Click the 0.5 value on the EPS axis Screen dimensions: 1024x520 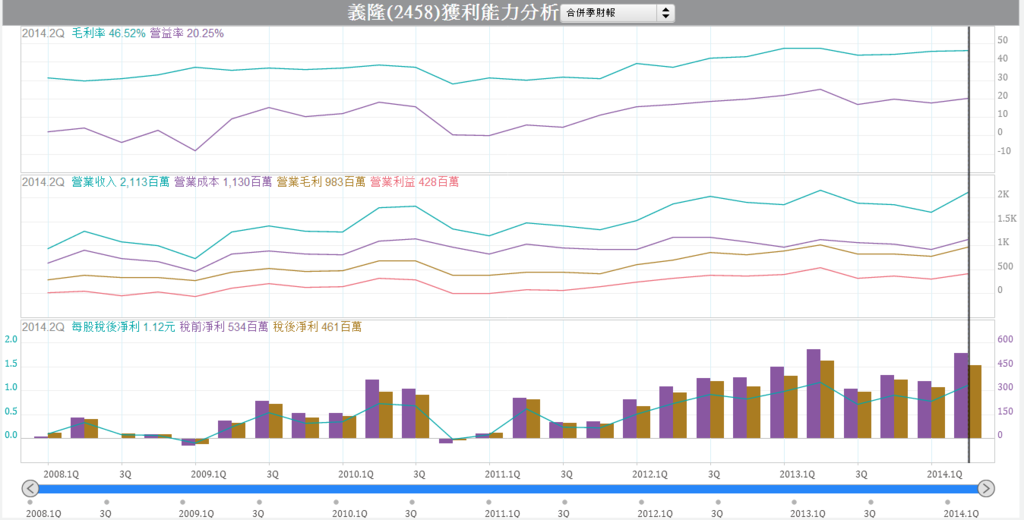click(10, 413)
